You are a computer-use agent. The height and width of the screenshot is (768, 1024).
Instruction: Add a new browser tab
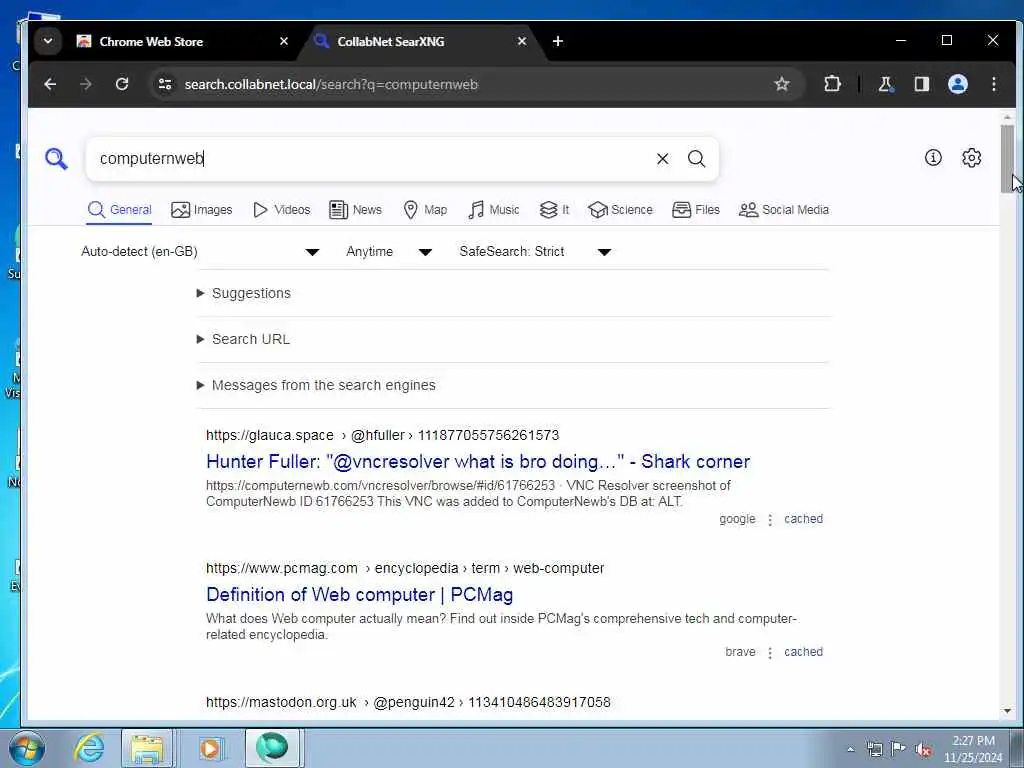558,41
